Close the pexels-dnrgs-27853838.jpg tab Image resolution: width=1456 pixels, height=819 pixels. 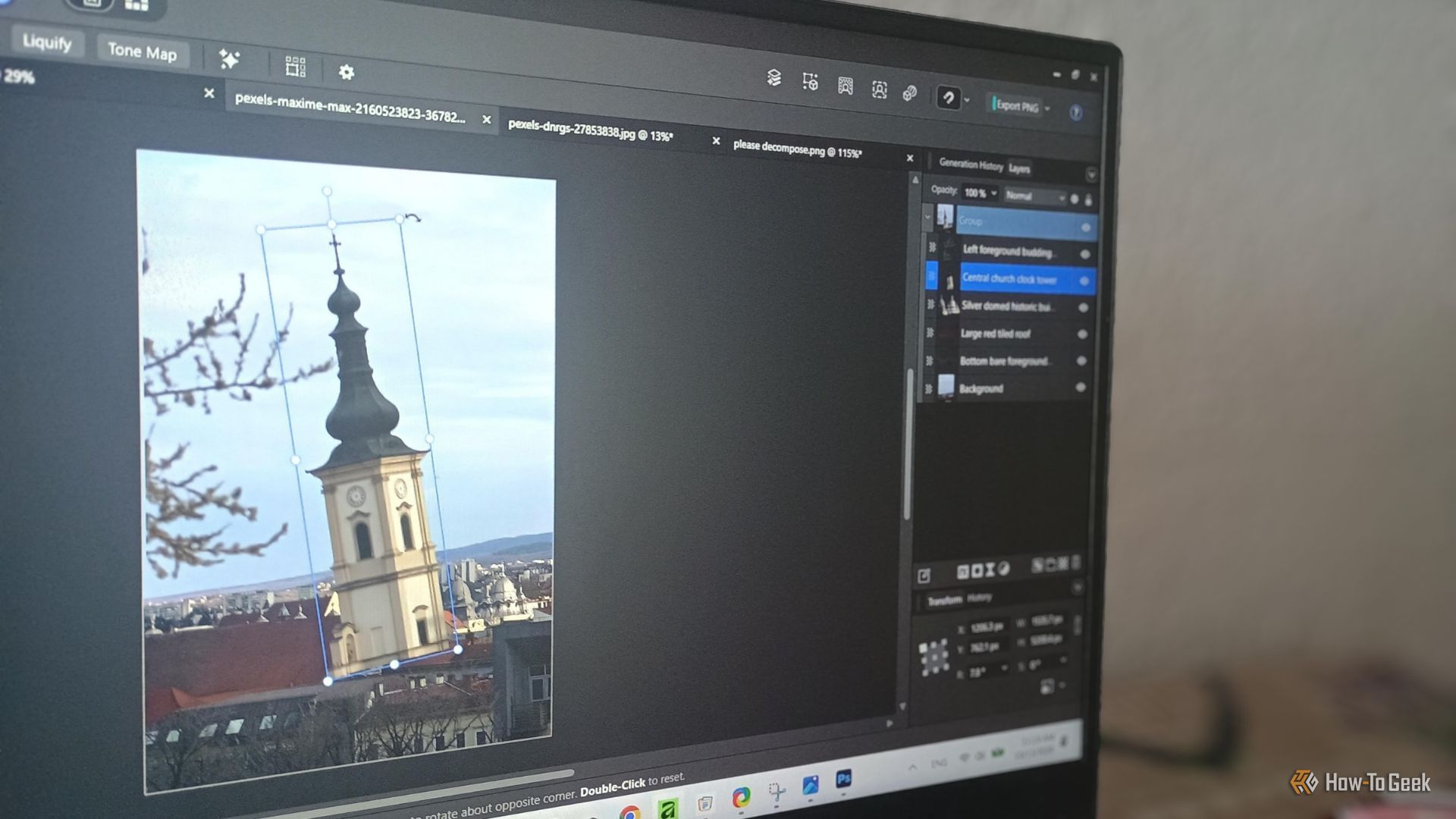point(716,140)
